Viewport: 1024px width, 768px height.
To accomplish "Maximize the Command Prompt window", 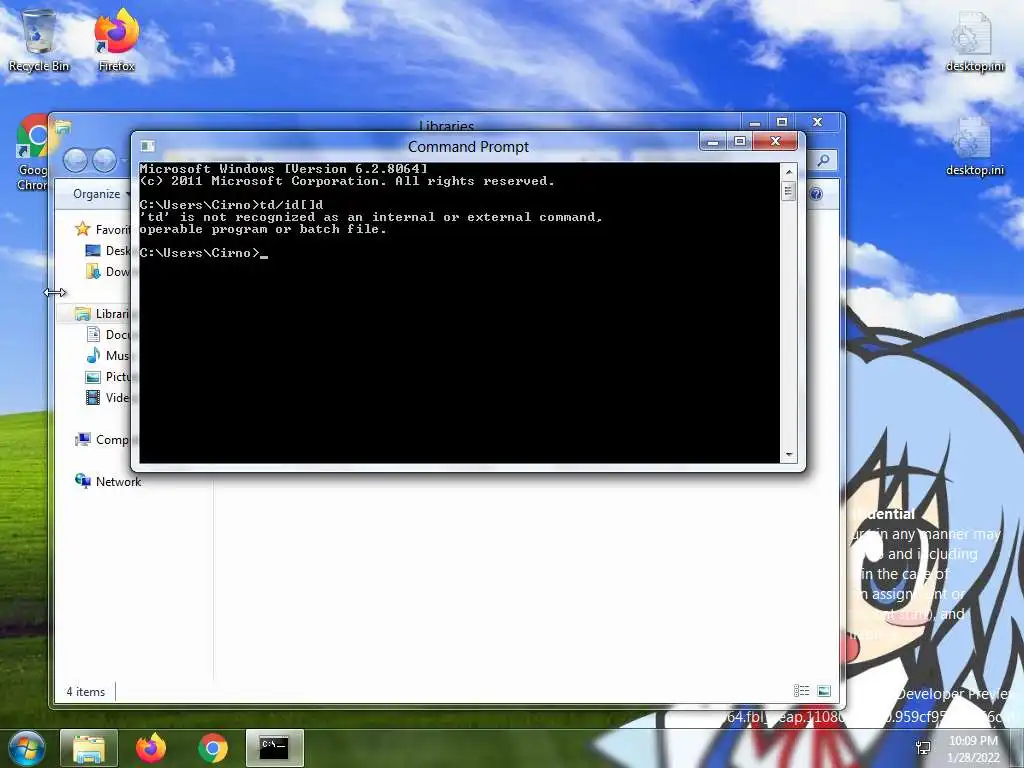I will click(x=739, y=141).
